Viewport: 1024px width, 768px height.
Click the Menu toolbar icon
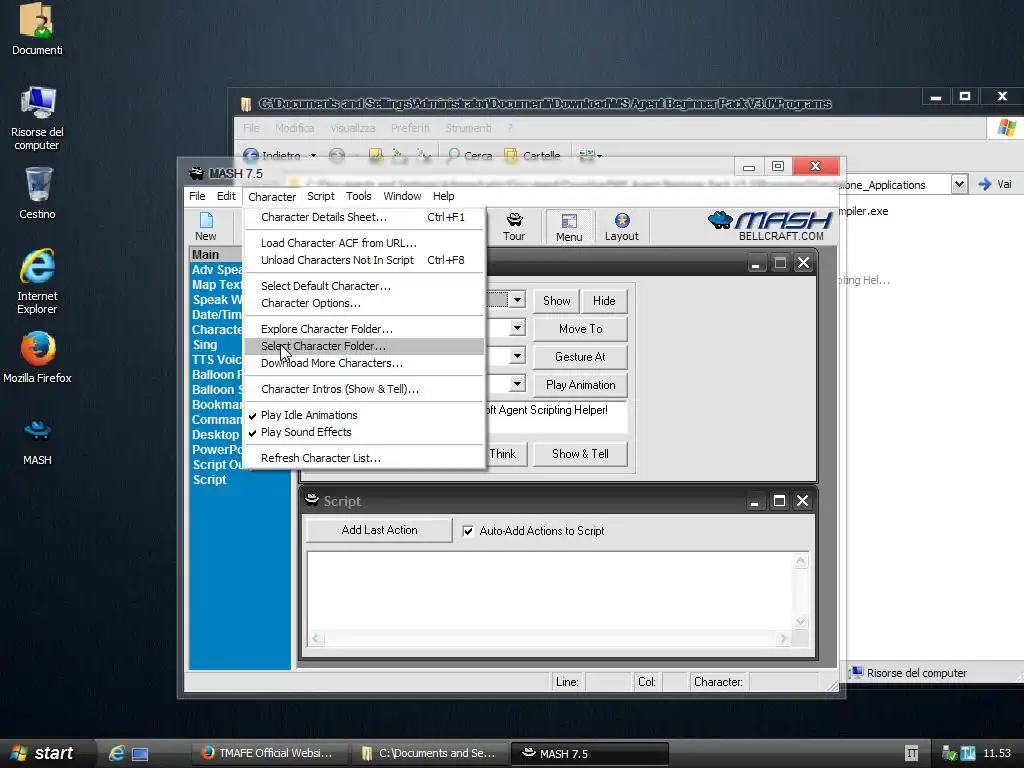coord(569,226)
